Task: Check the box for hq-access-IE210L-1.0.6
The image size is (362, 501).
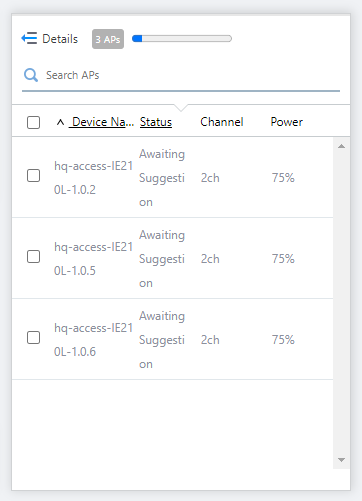Action: (x=33, y=337)
